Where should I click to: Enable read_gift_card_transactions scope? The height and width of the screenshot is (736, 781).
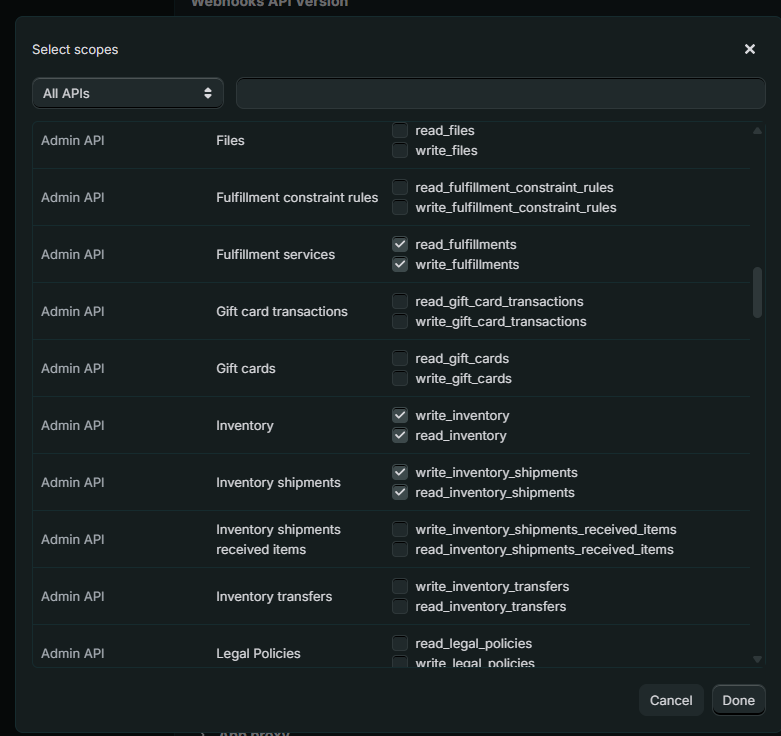coord(400,302)
